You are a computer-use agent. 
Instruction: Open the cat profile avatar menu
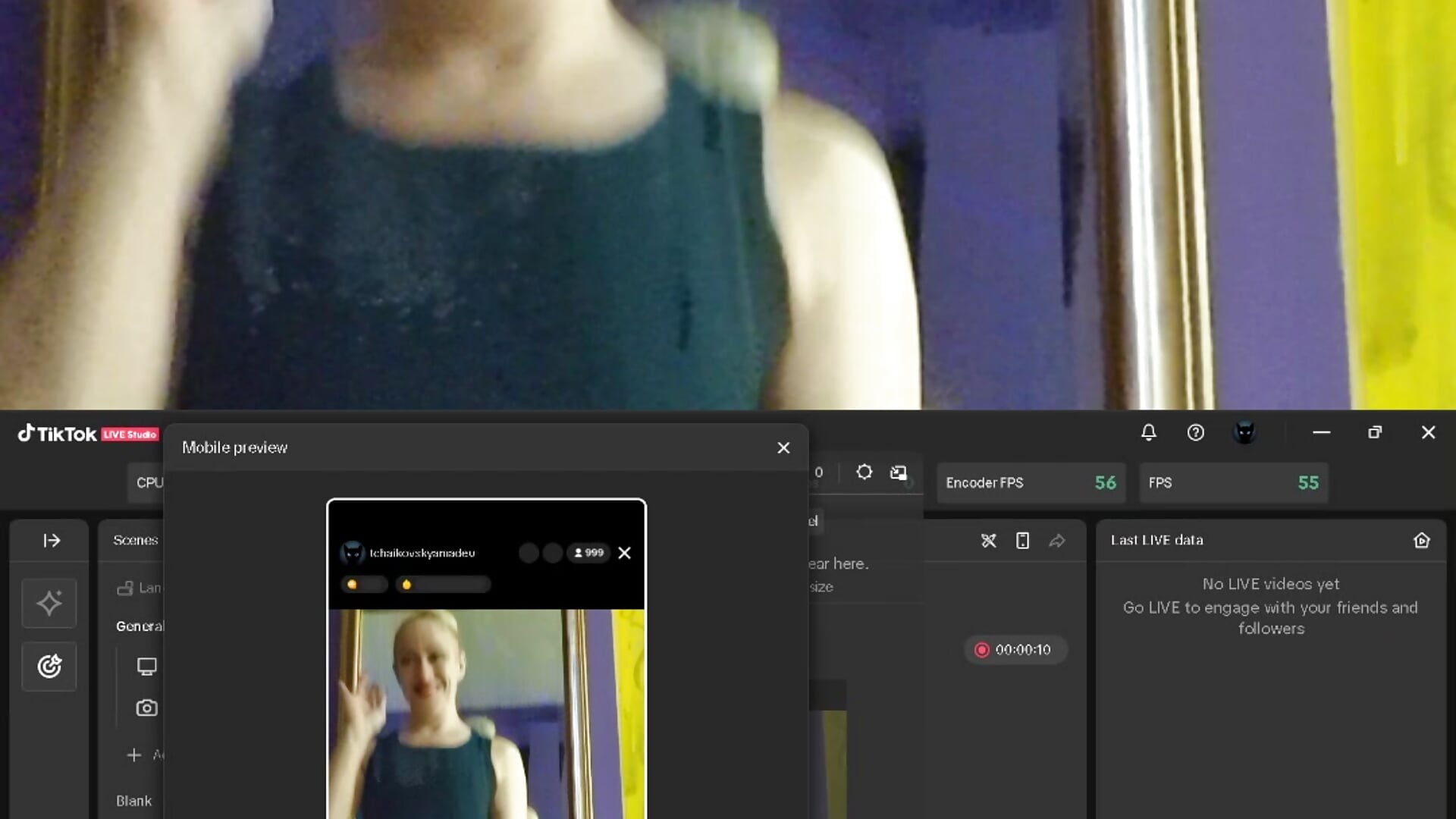tap(1244, 432)
